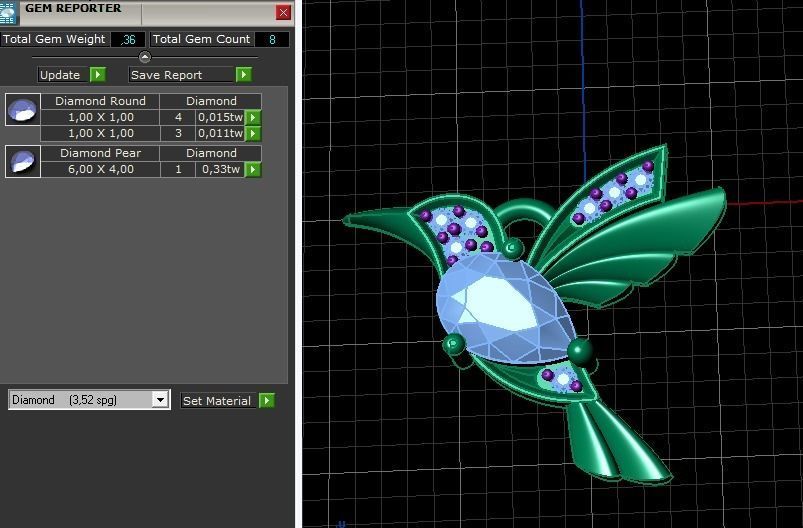
Task: Click the green arrow beside Set Material
Action: [x=267, y=401]
